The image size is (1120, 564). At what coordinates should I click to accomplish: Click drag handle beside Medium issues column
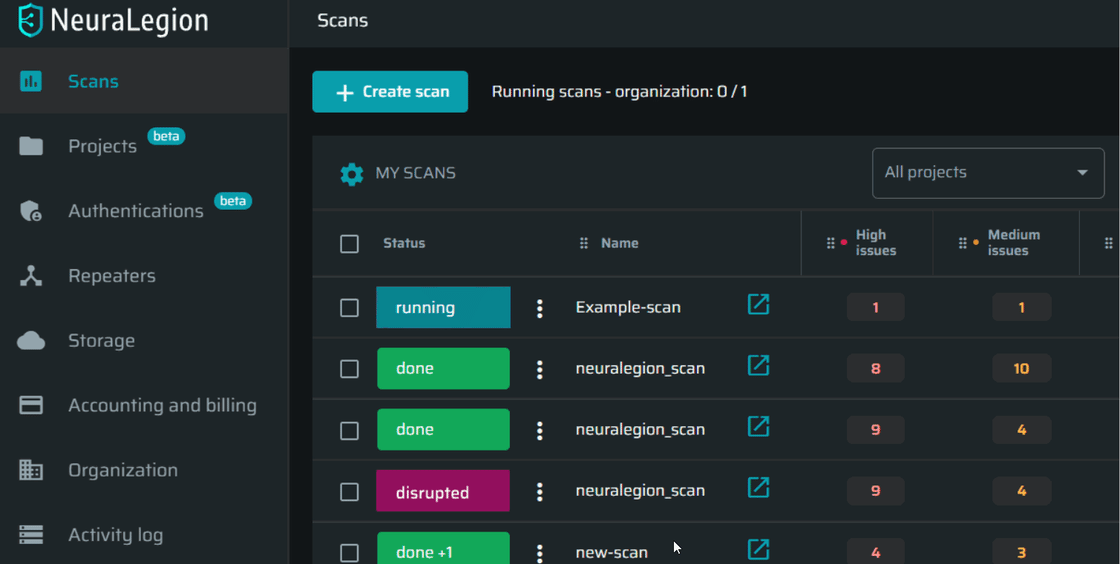[x=963, y=243]
